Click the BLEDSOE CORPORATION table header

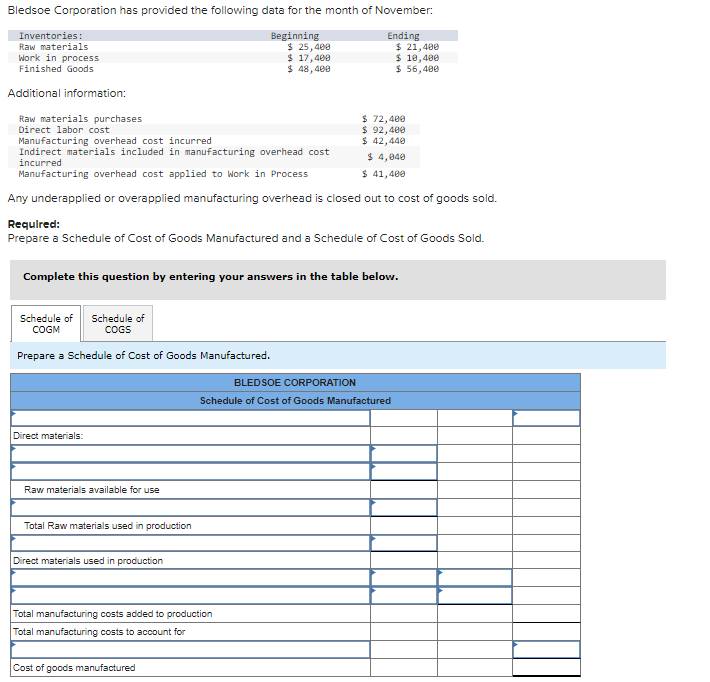[x=295, y=383]
